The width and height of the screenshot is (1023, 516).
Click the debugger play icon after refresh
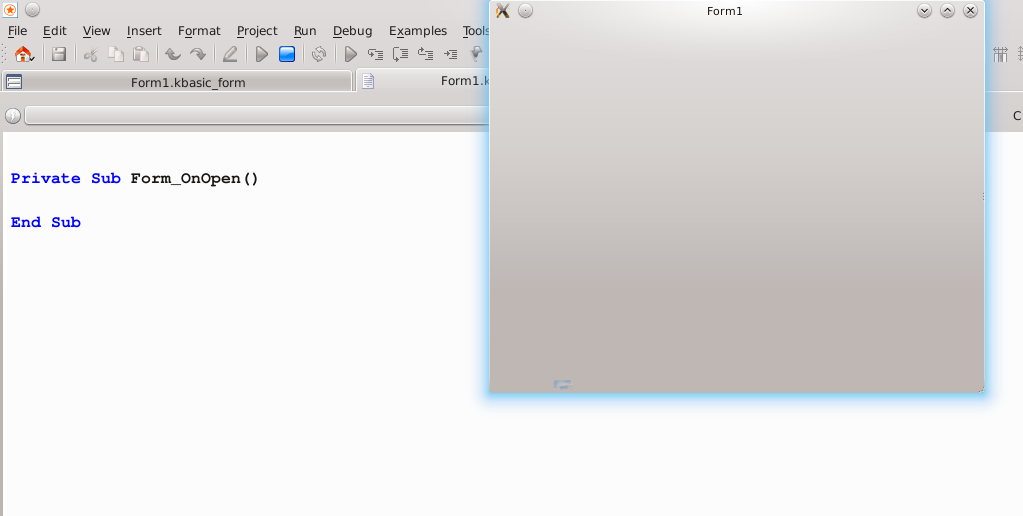[351, 54]
